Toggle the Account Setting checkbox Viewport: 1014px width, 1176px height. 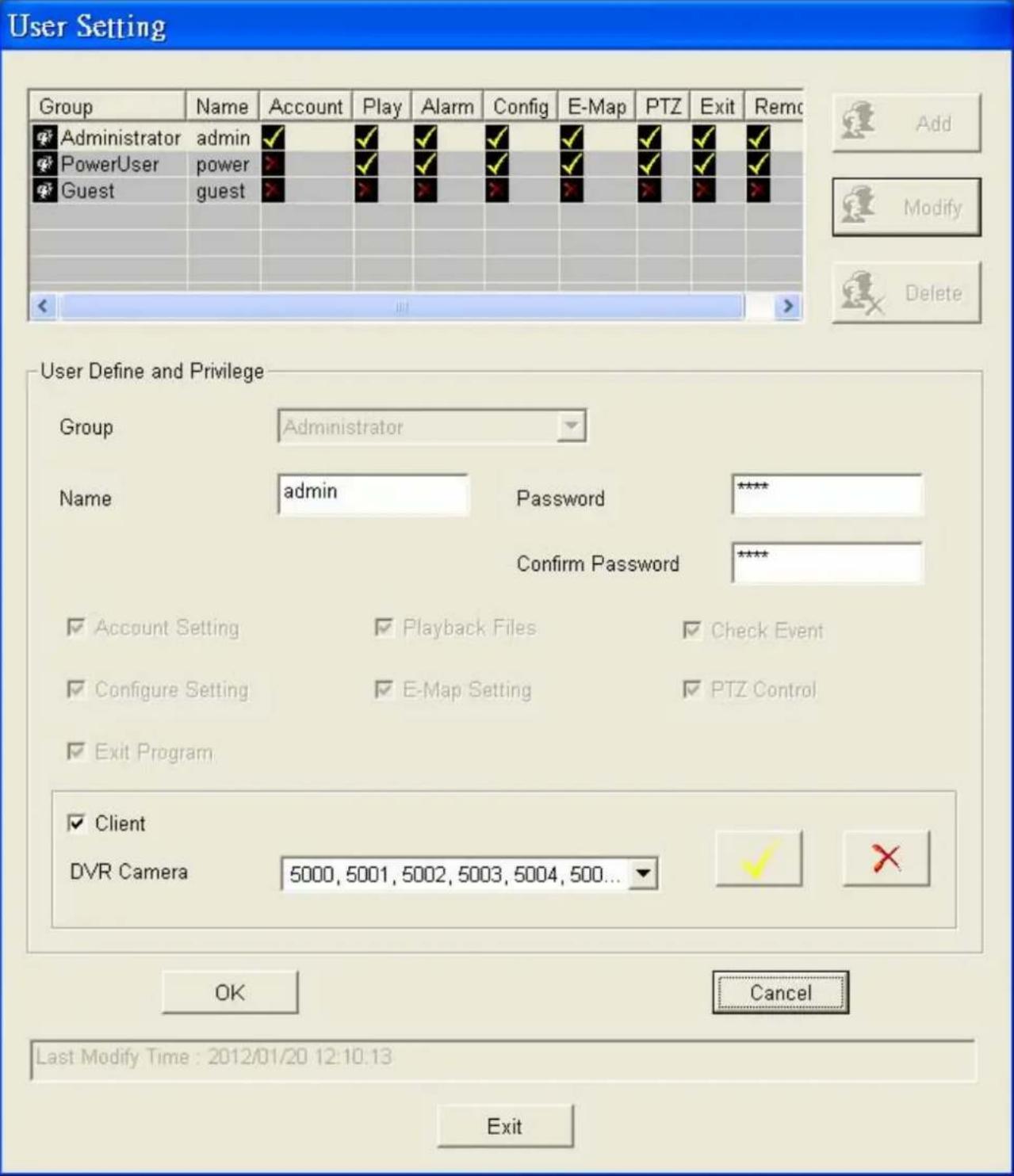(76, 628)
